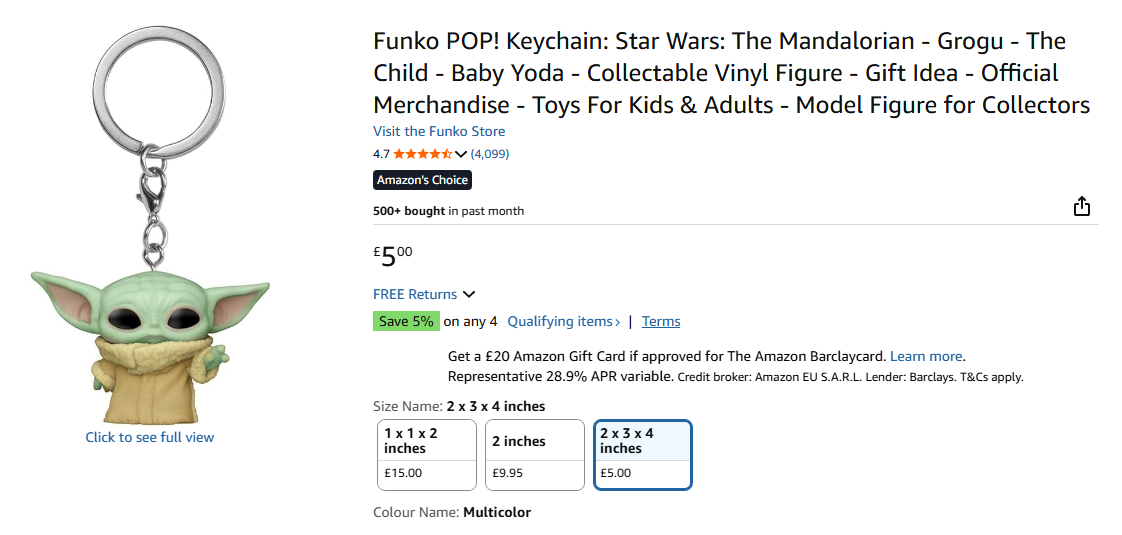Screen dimensions: 1122x535
Task: Click the 4.7 rating number
Action: pyautogui.click(x=381, y=154)
